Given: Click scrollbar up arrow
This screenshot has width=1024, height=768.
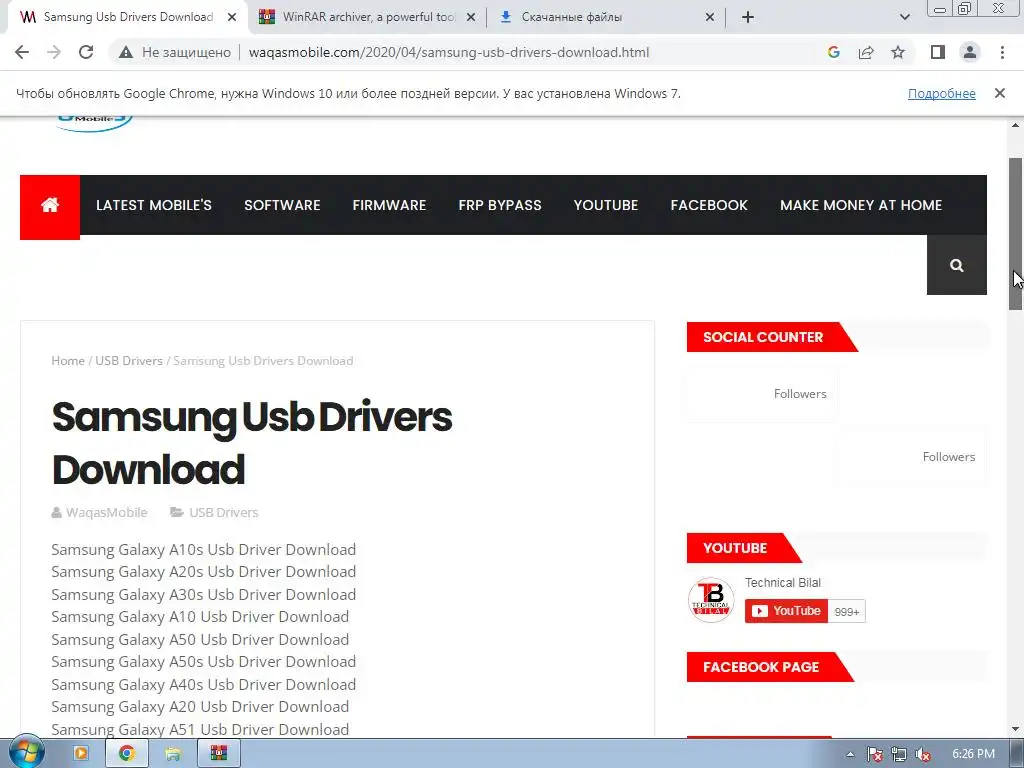Looking at the screenshot, I should [x=1016, y=125].
